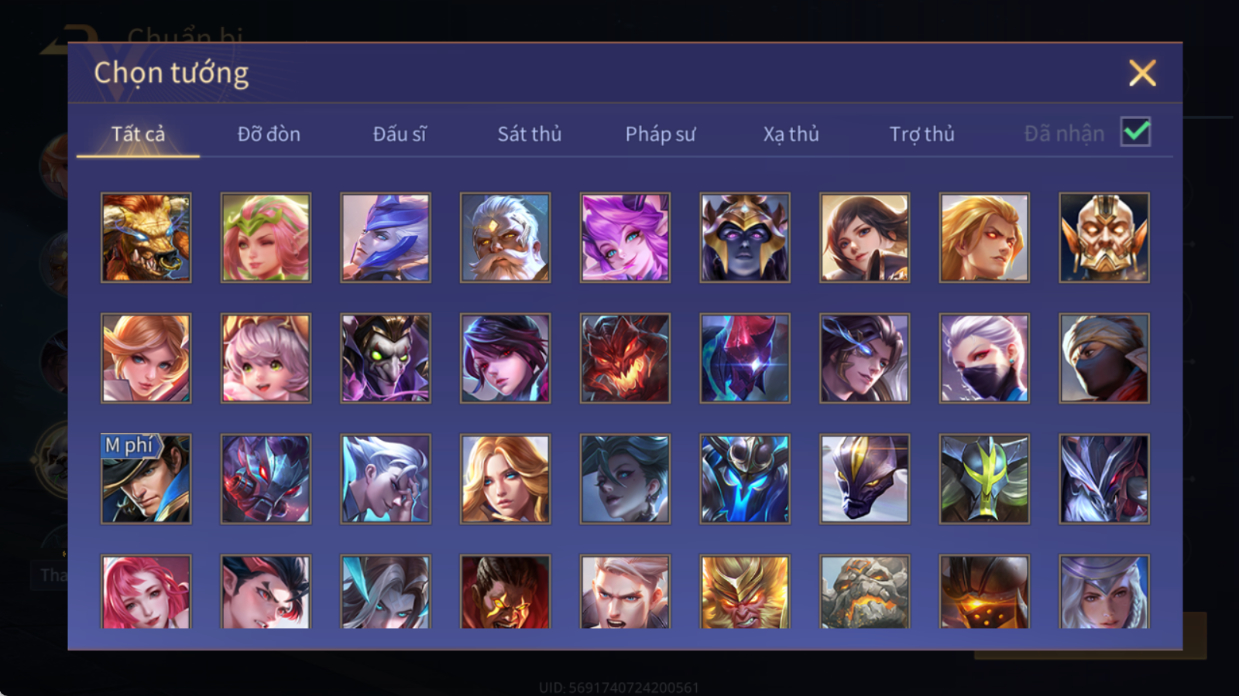The width and height of the screenshot is (1239, 696).
Task: Pick the pink-haired girl with green headband
Action: [266, 238]
